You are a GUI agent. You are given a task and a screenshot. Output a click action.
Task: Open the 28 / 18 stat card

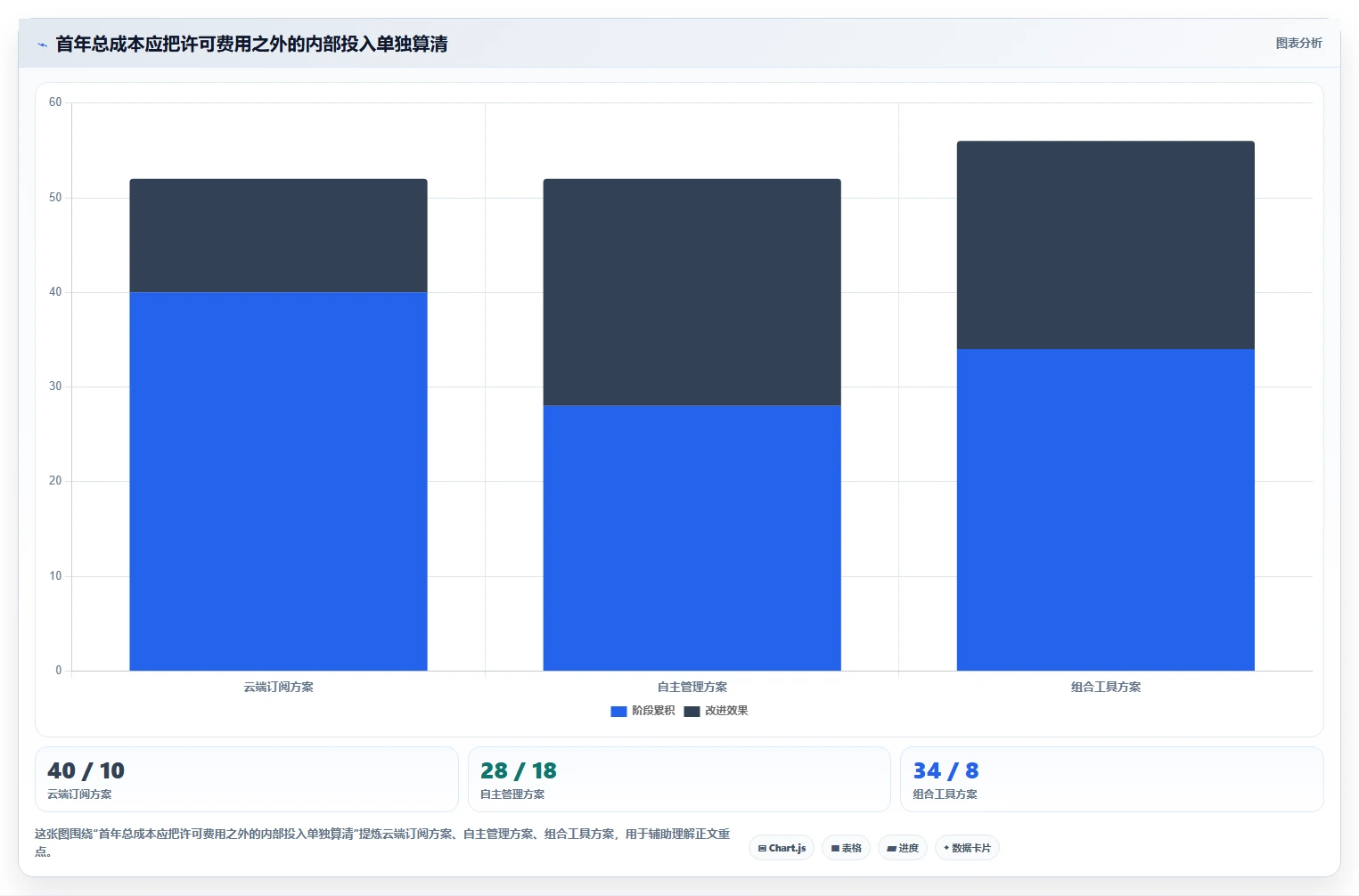coord(679,779)
